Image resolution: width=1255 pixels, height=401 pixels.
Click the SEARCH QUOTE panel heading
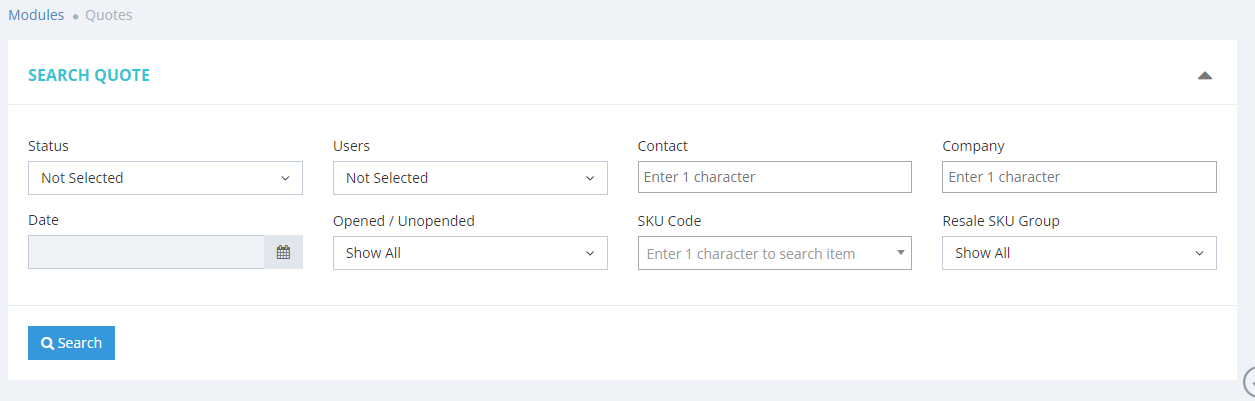click(89, 76)
